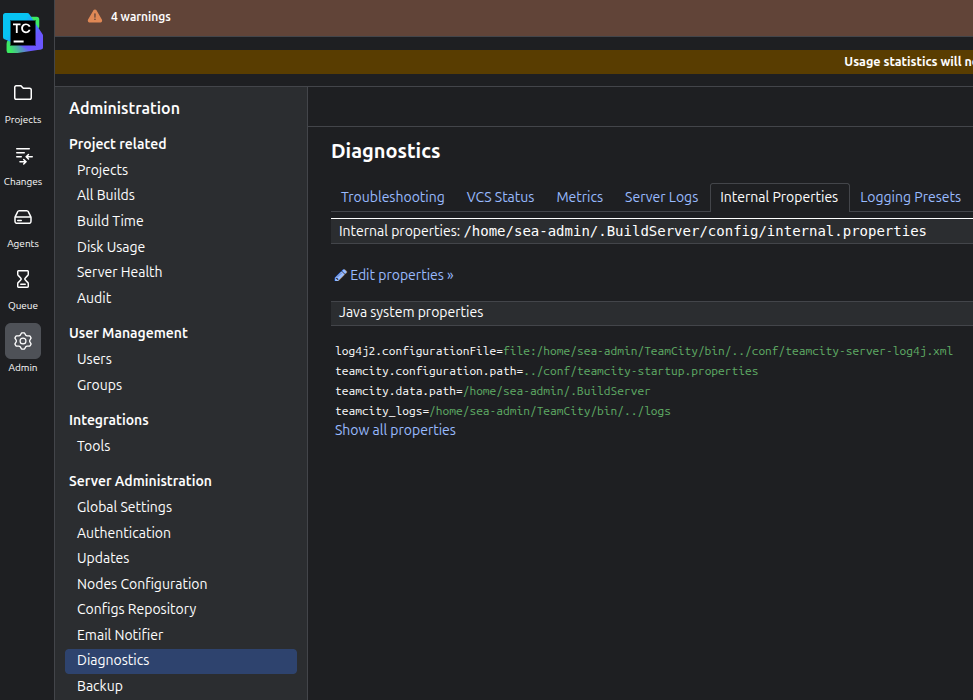Click the Administration heading

tap(124, 108)
